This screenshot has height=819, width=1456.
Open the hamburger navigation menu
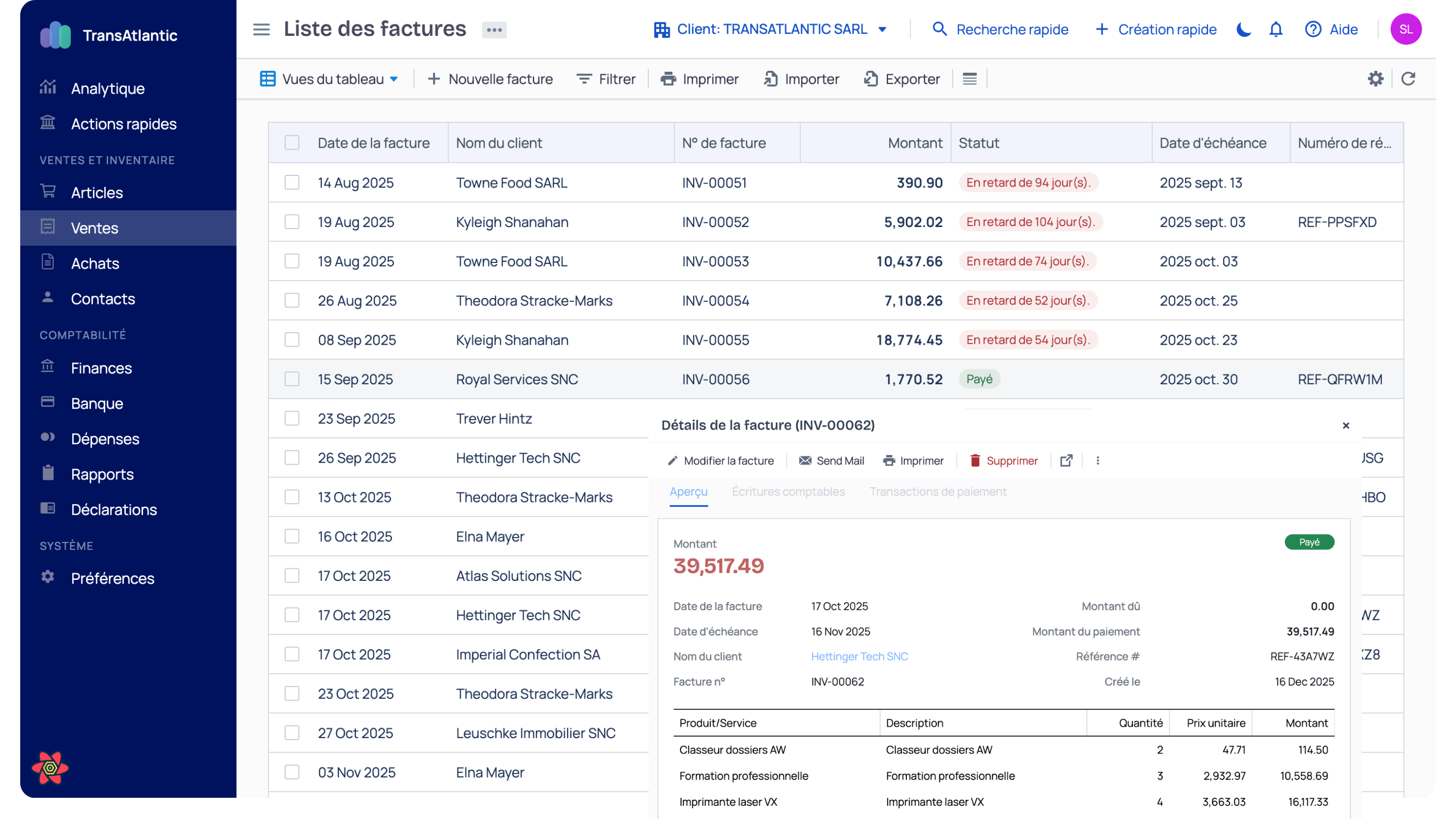pos(261,29)
